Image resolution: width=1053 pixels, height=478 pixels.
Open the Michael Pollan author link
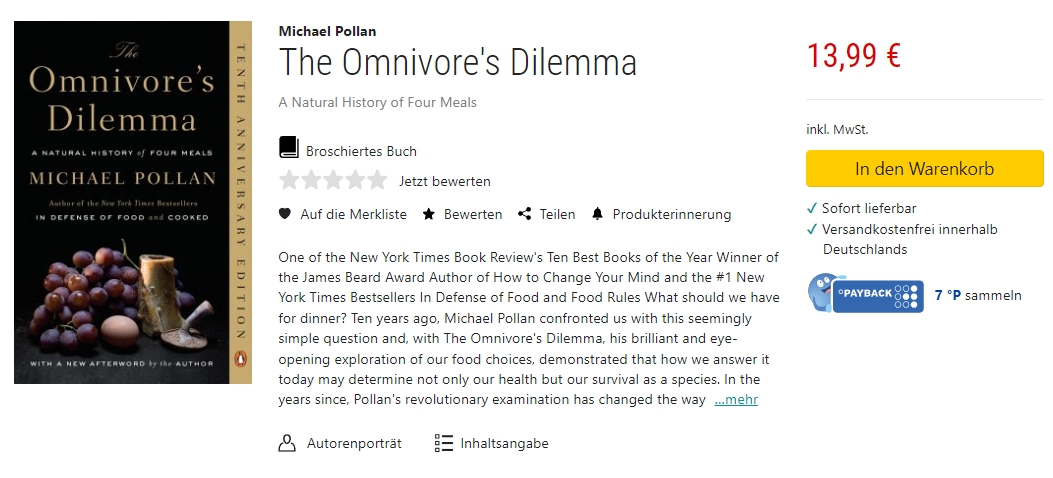(327, 31)
